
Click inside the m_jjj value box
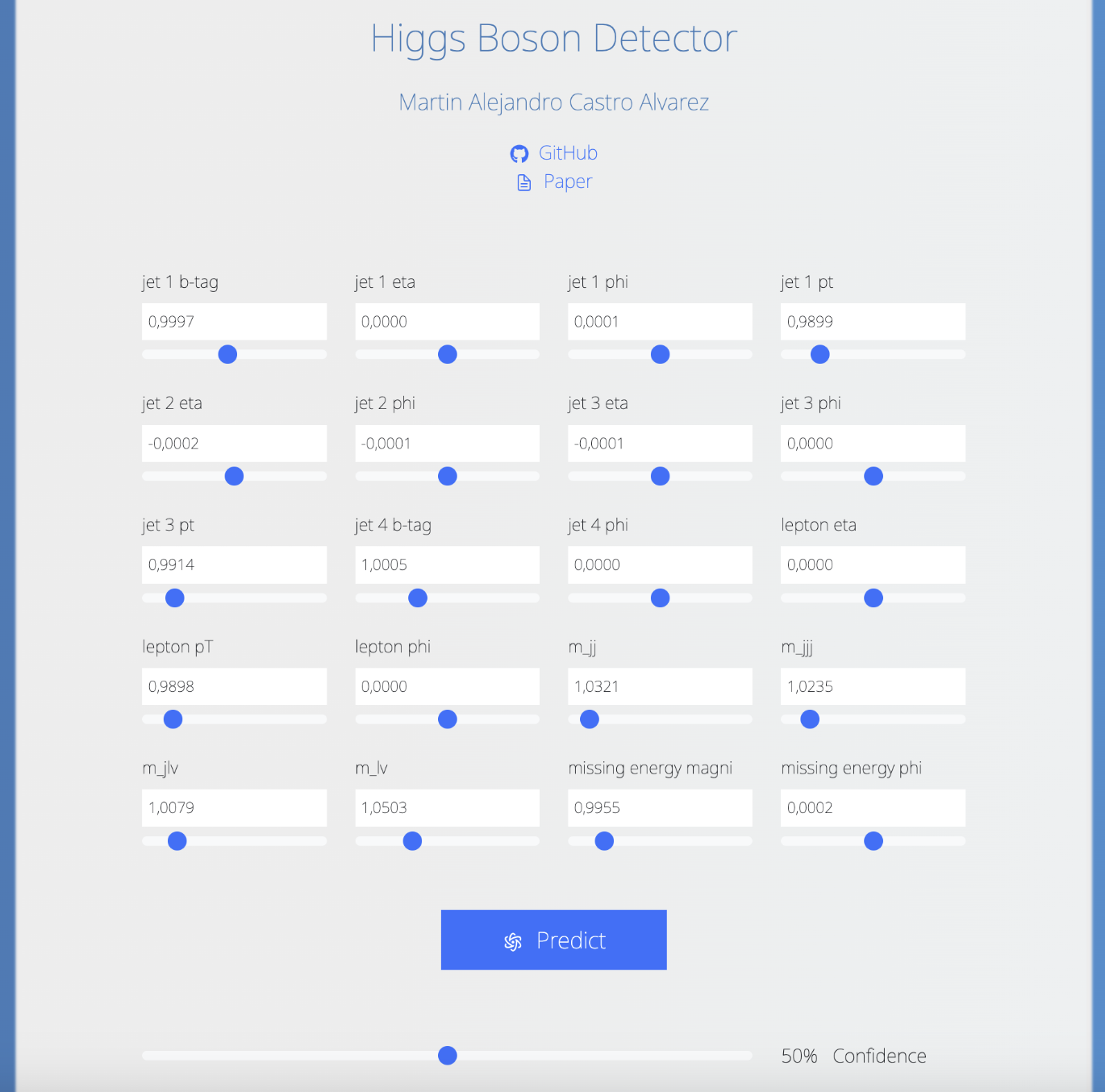[x=872, y=686]
